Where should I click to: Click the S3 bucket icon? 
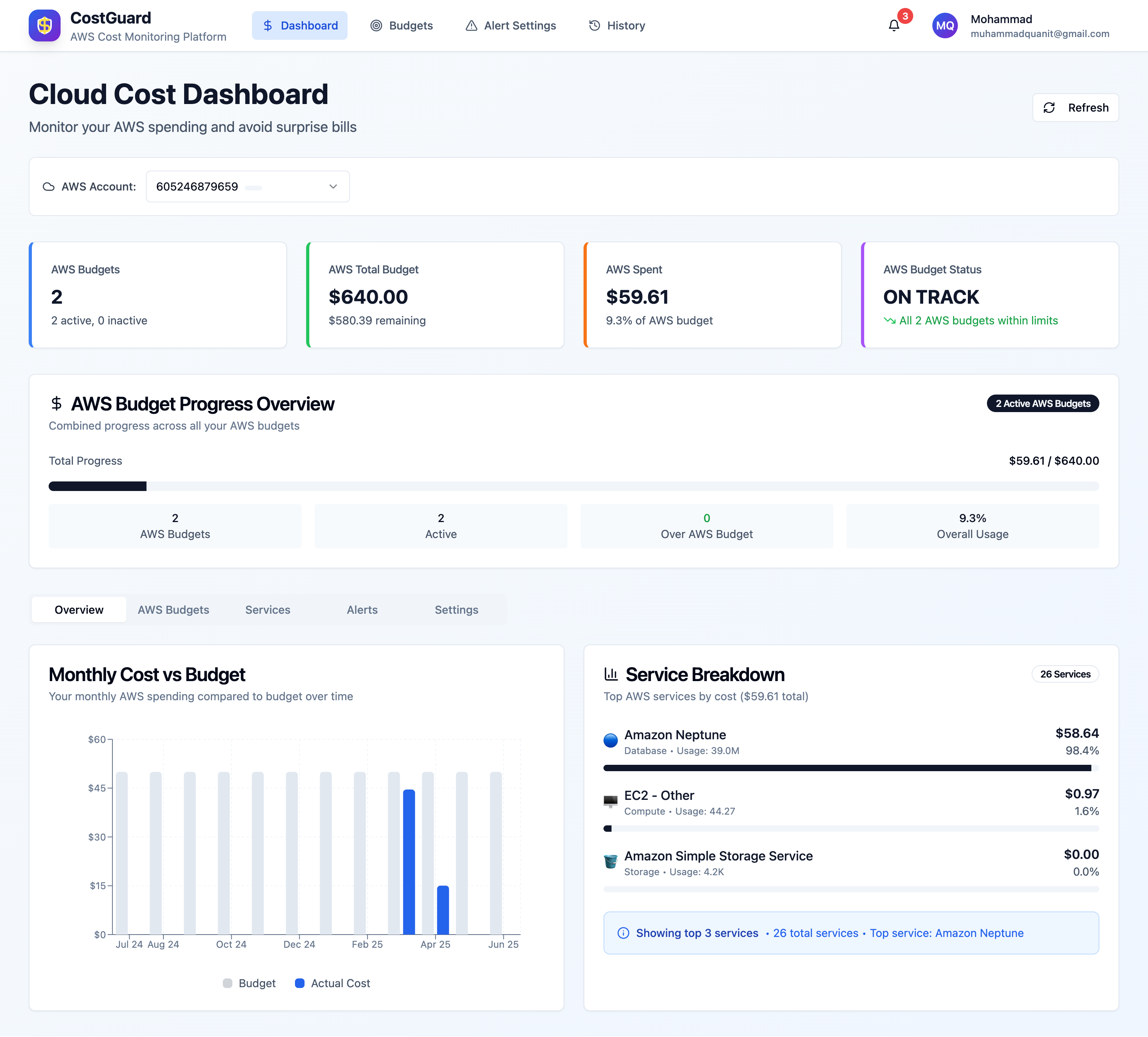pos(610,862)
